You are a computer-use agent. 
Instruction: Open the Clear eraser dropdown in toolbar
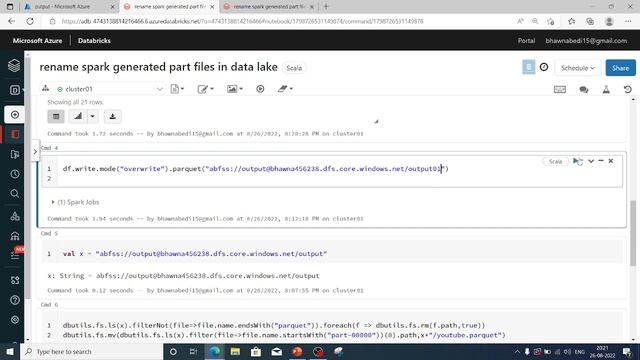click(285, 89)
